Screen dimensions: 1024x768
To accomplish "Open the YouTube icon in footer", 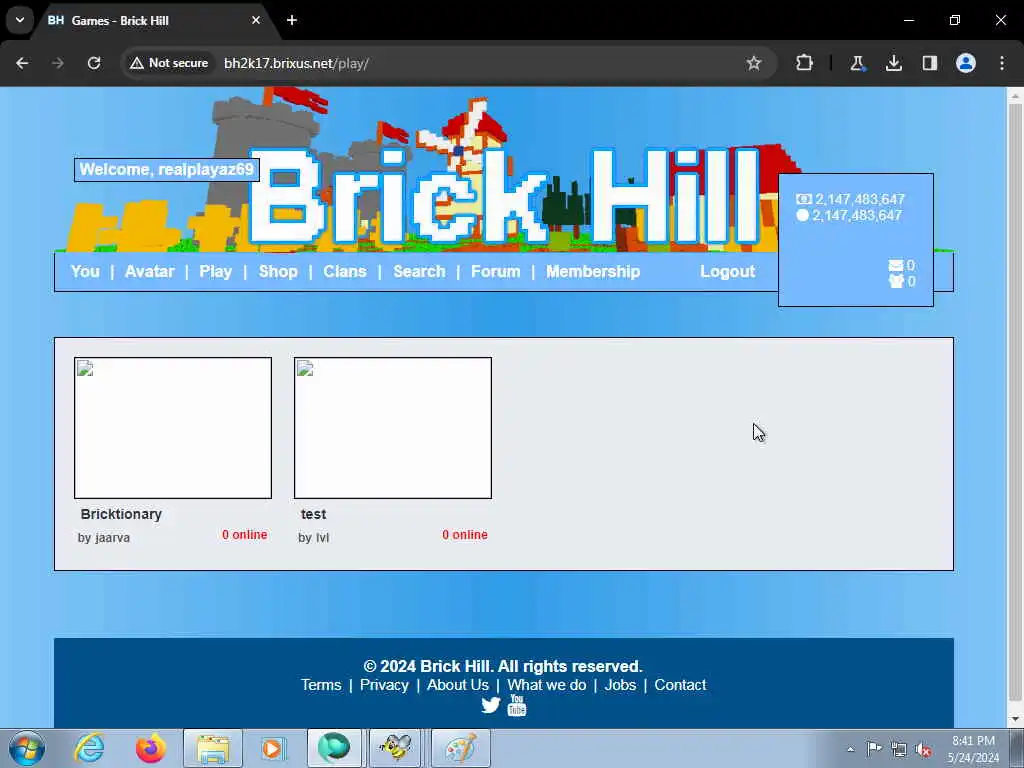I will tap(517, 705).
